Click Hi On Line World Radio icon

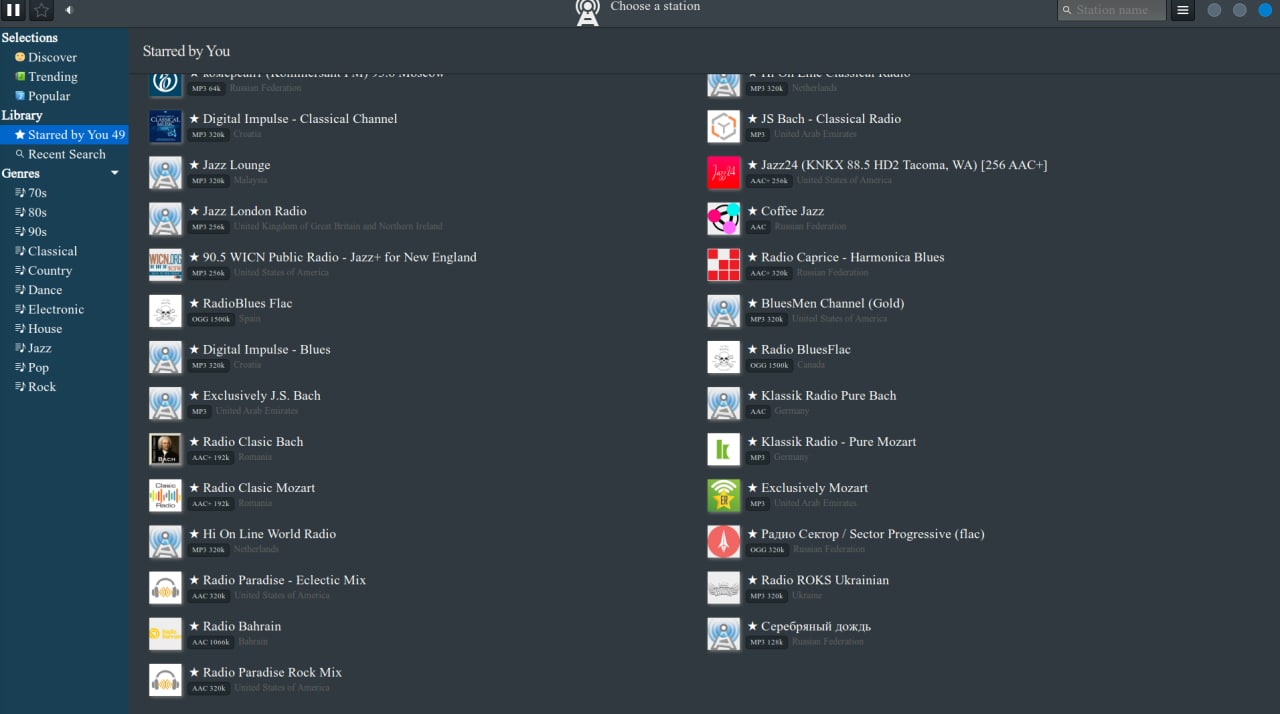point(166,542)
